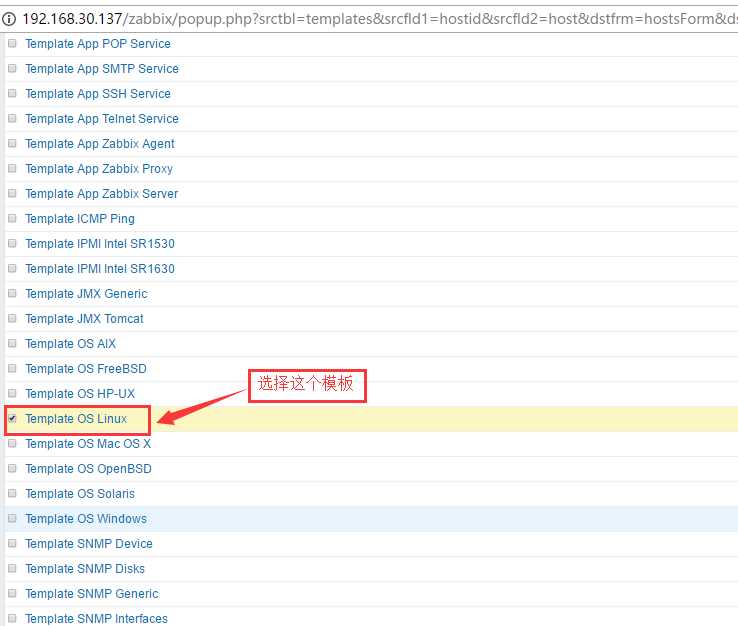Check Template JMX Tomcat checkbox

pos(12,318)
